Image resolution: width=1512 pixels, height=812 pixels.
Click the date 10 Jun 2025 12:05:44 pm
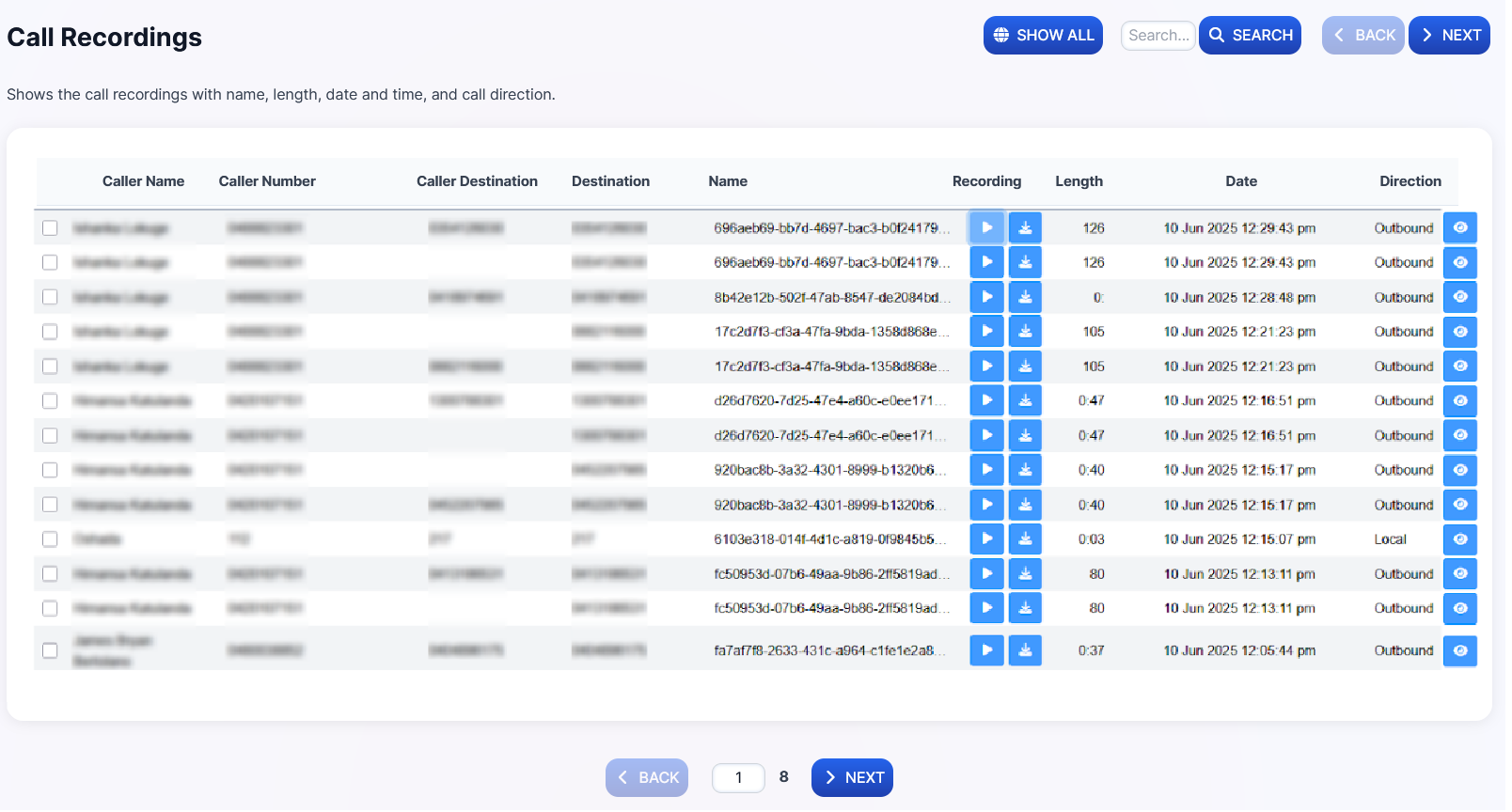tap(1239, 650)
